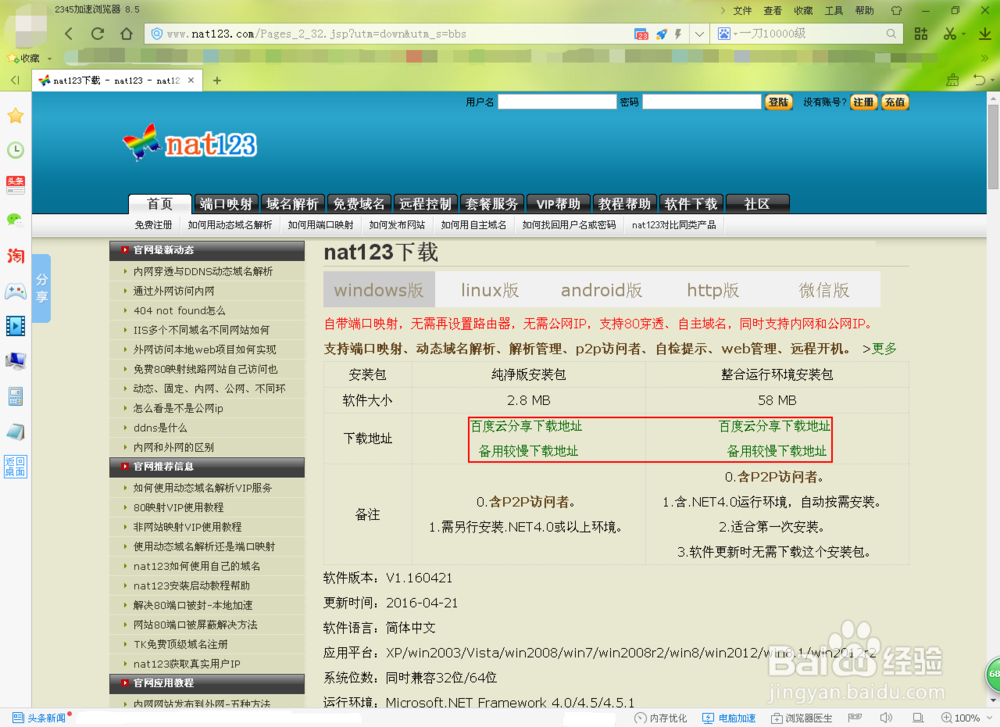The image size is (1000, 727).
Task: Switch to the 微信版 download tab
Action: point(824,290)
